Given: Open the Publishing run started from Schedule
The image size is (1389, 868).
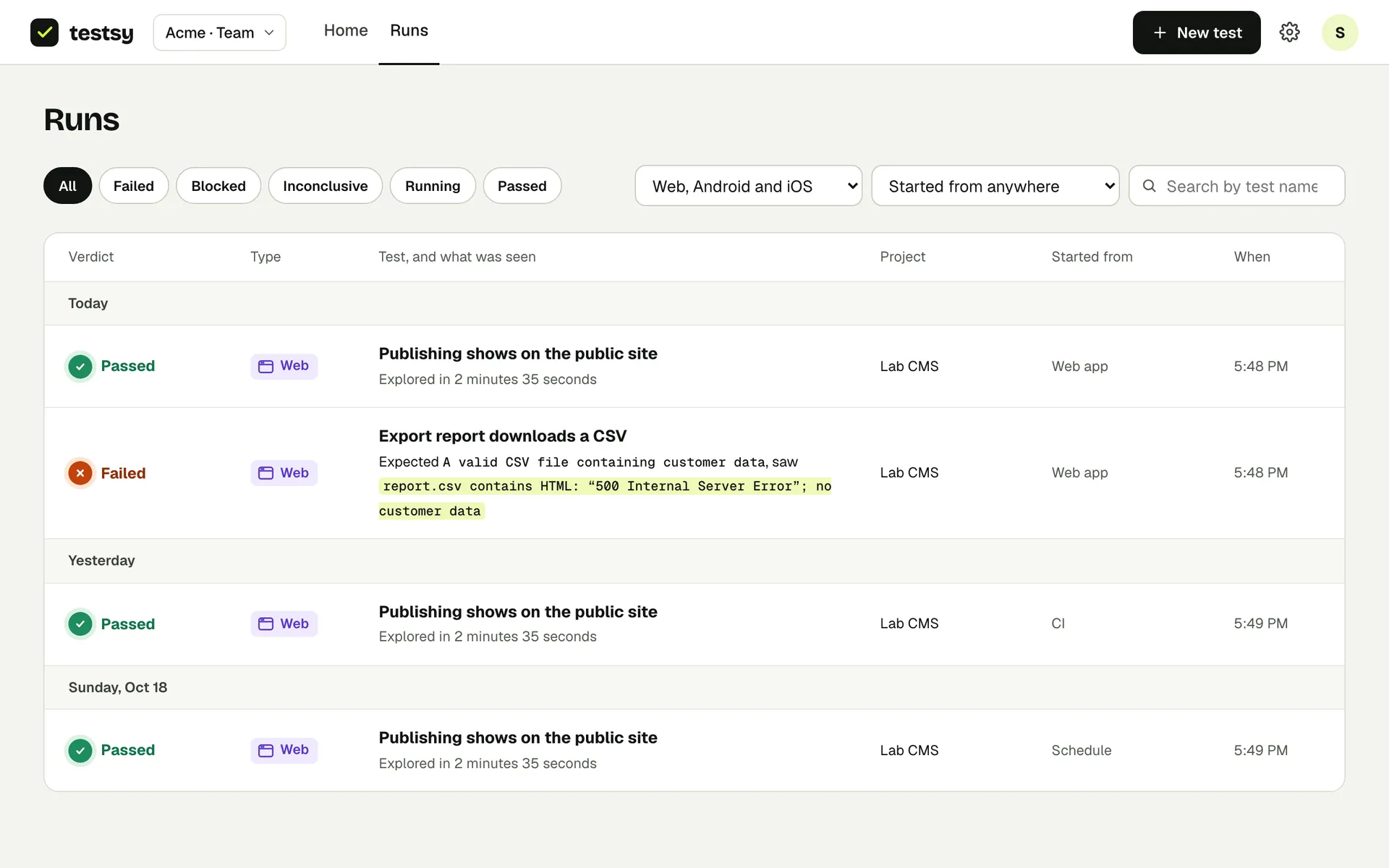Looking at the screenshot, I should click(x=694, y=750).
